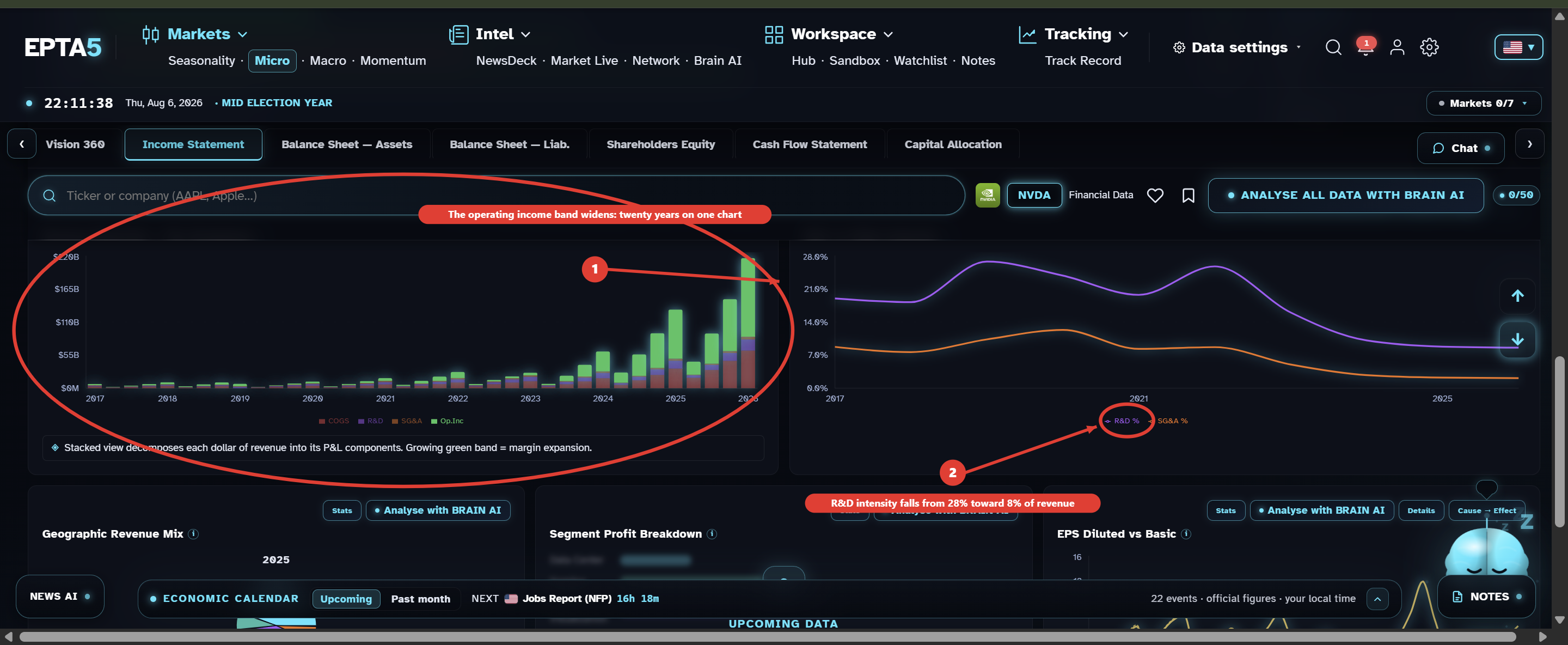Toggle the SG&A % line legend entry
The height and width of the screenshot is (645, 1568).
tap(1167, 421)
